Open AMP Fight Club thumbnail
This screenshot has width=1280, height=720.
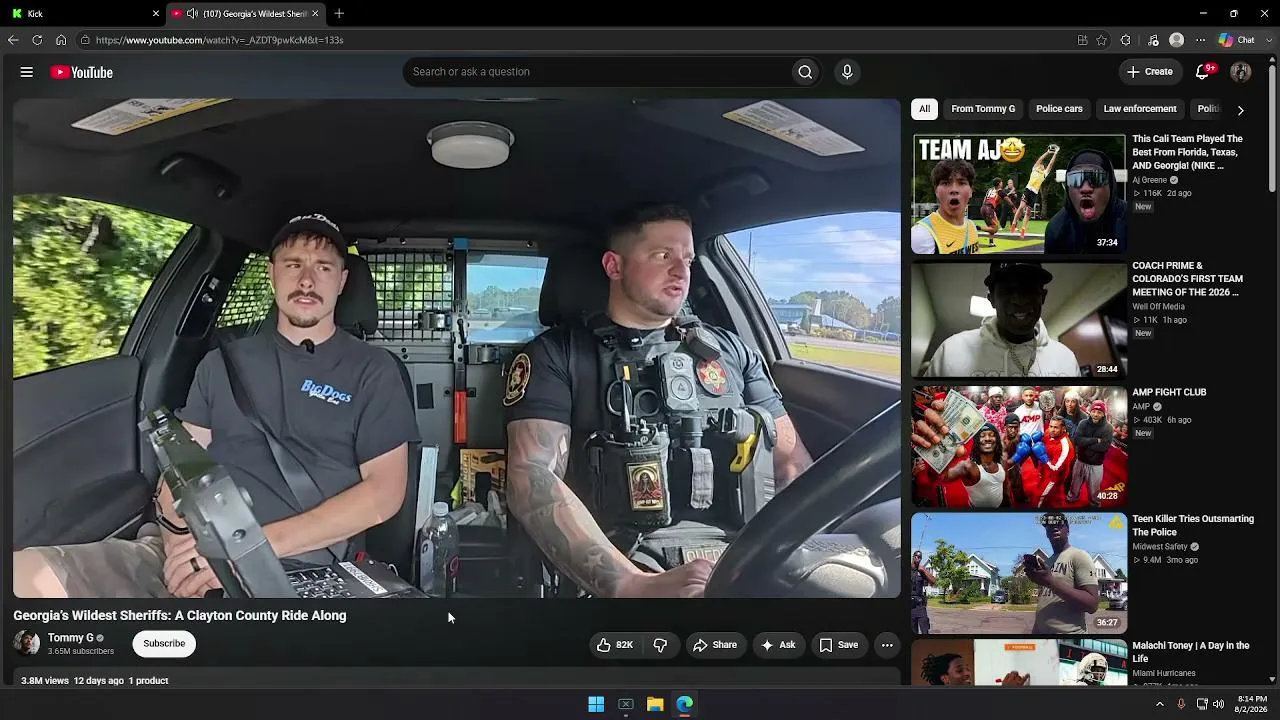(x=1019, y=447)
